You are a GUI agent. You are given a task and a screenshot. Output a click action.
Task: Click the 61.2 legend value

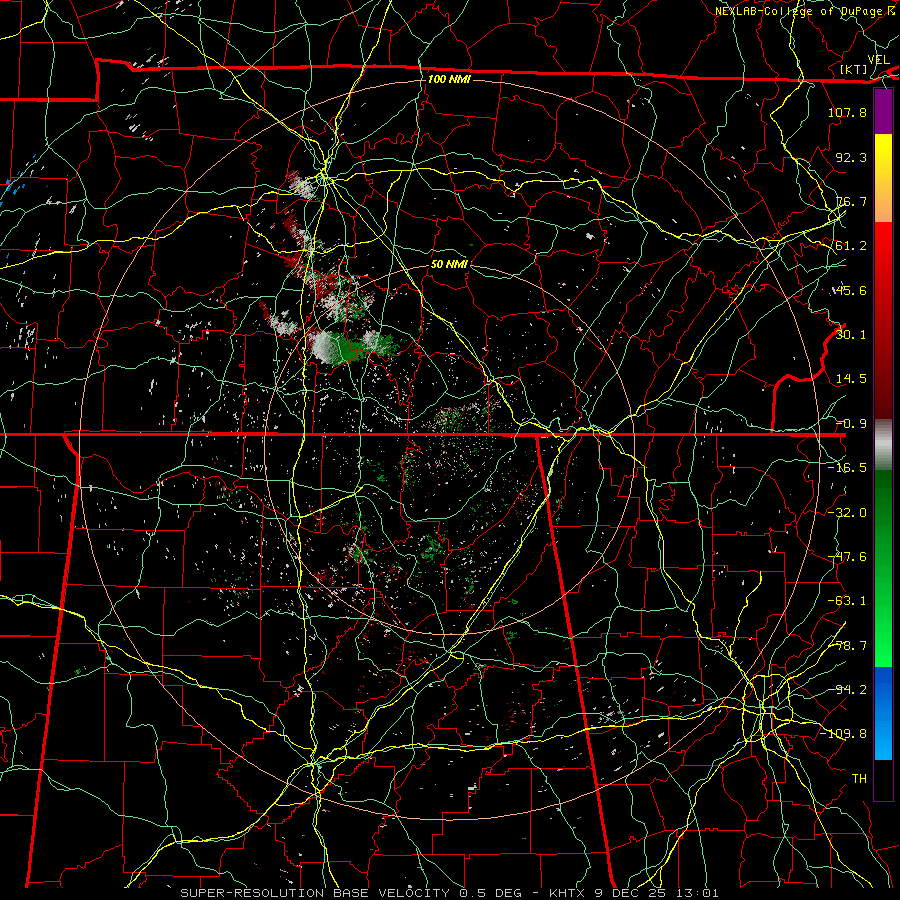(851, 246)
